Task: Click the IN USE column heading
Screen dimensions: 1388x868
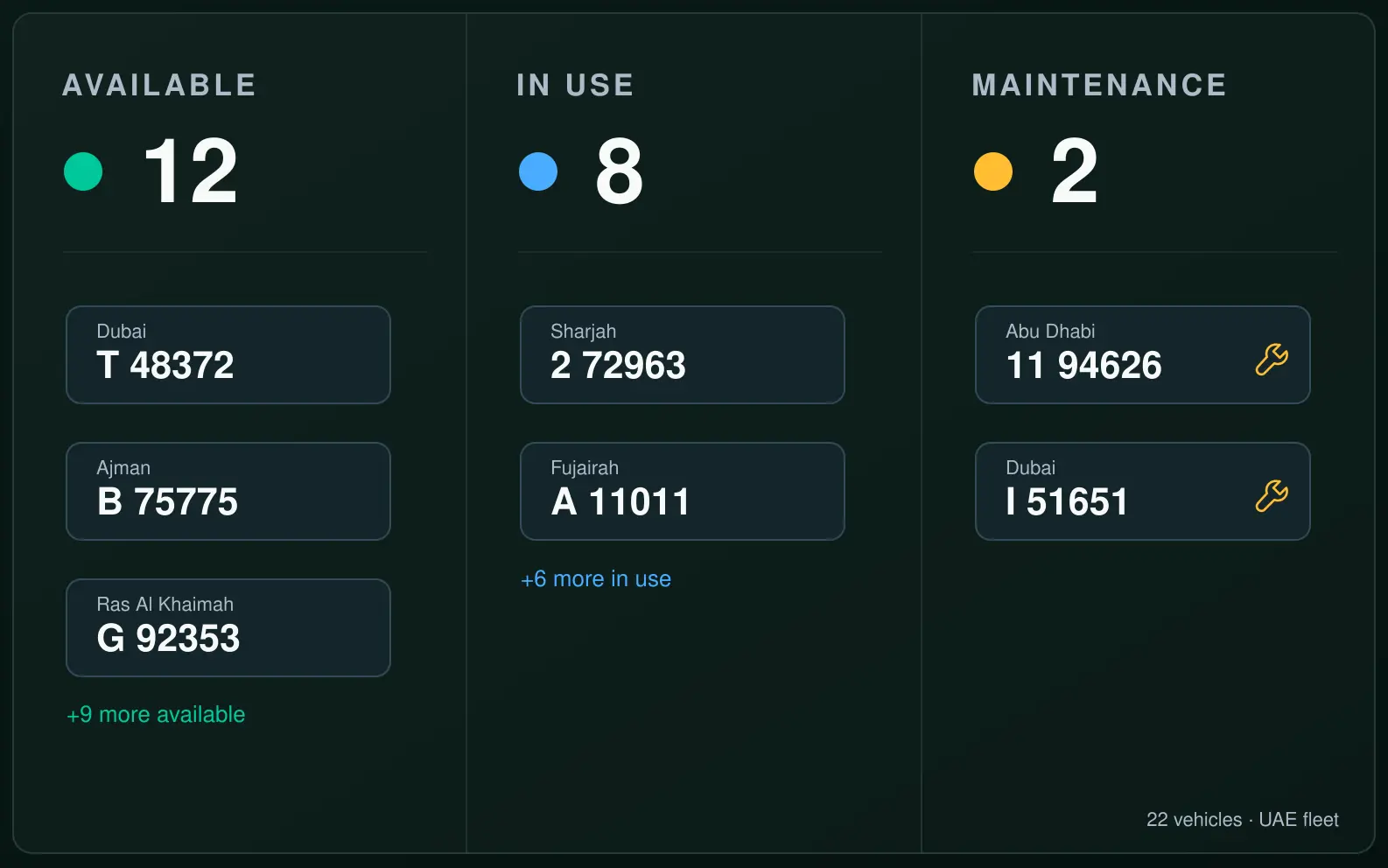Action: tap(575, 85)
